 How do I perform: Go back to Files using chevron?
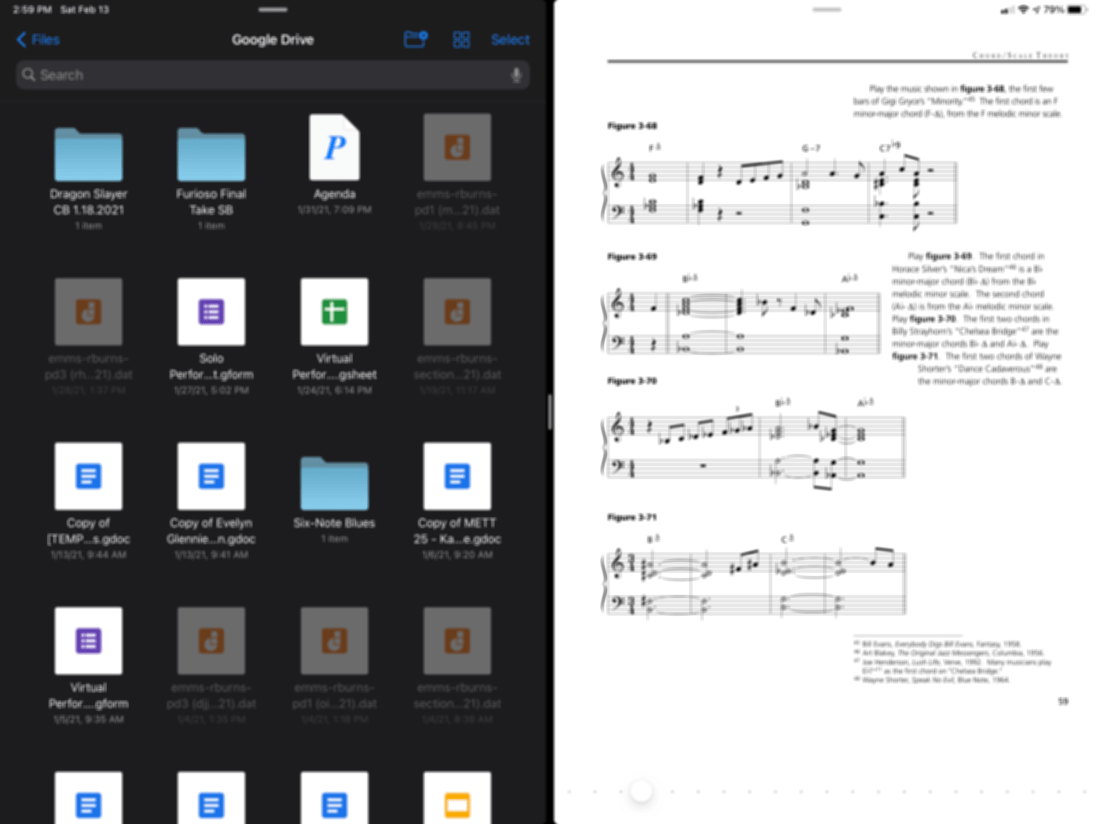click(38, 40)
